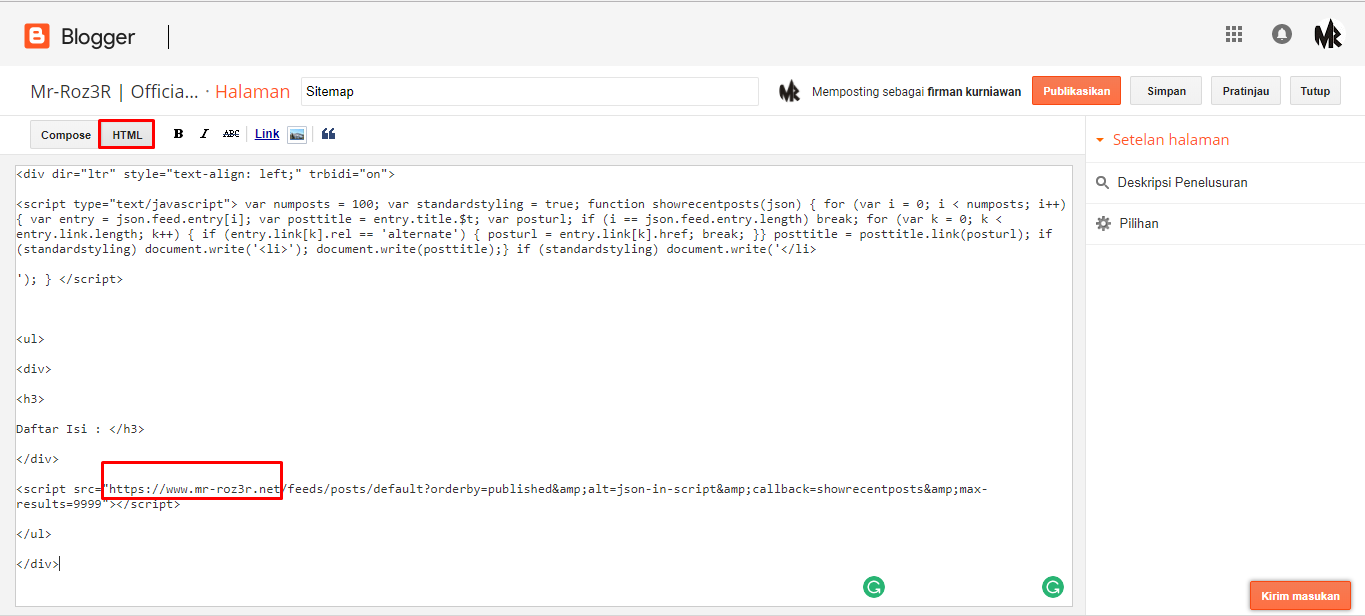Image resolution: width=1365 pixels, height=616 pixels.
Task: Switch to the HTML tab
Action: click(126, 133)
